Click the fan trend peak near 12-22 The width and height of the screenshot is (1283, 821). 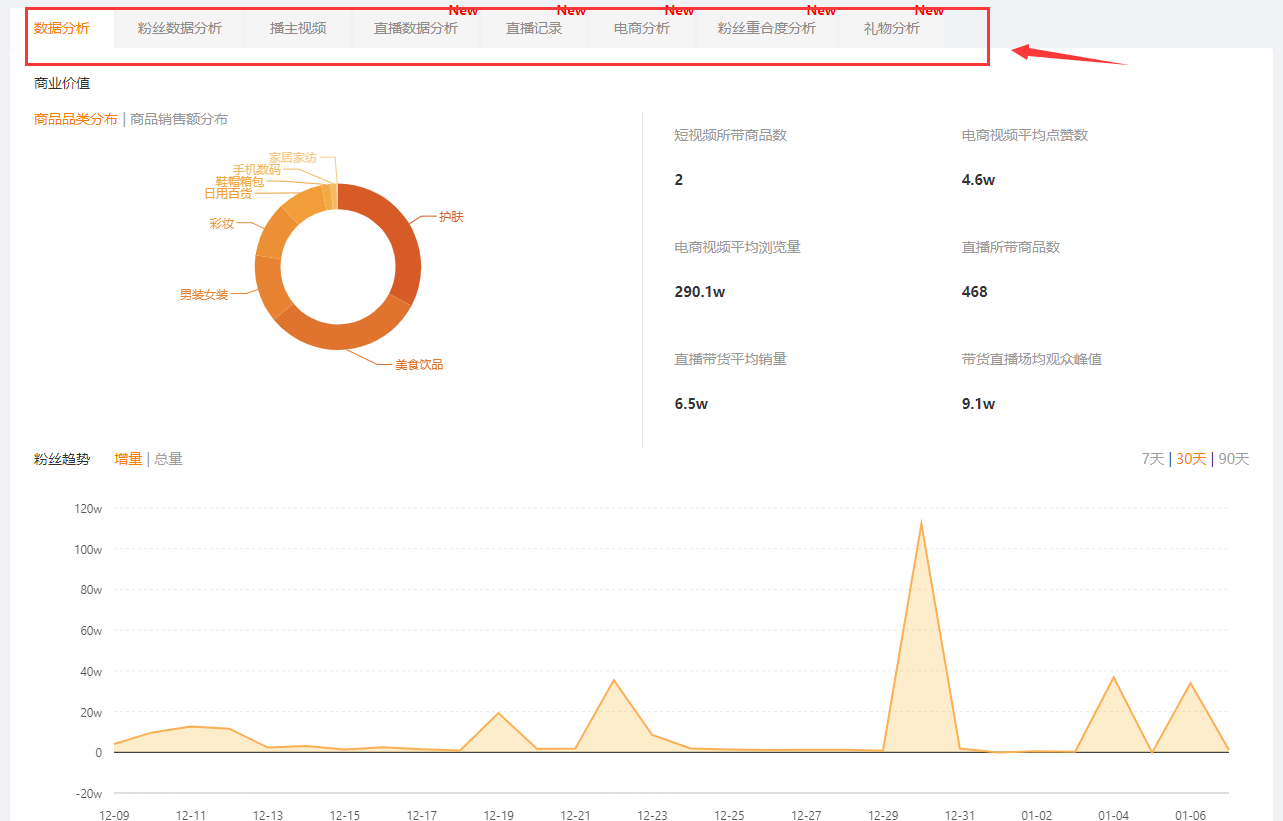[x=614, y=680]
